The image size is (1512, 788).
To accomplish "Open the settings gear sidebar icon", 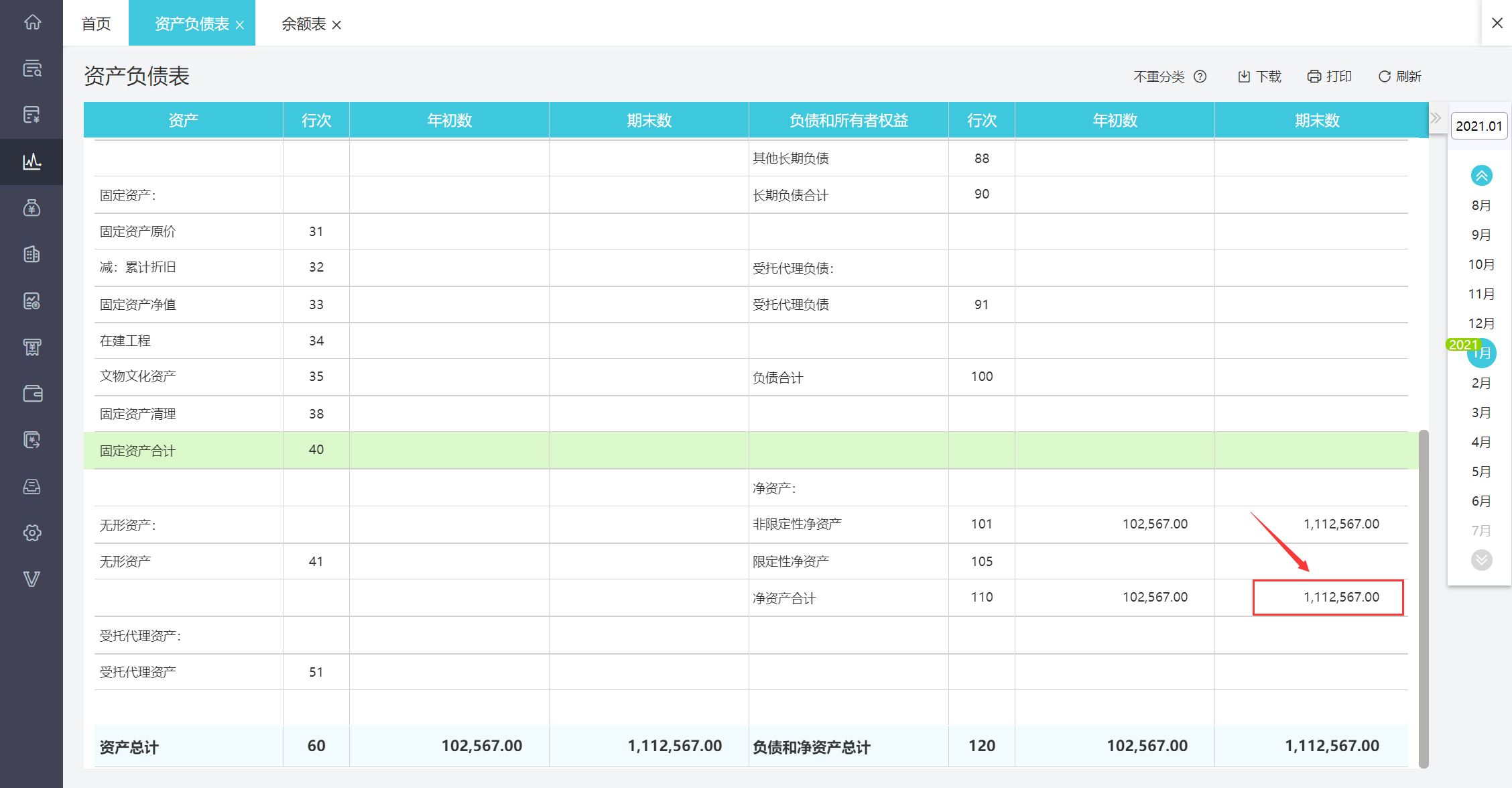I will pos(32,532).
